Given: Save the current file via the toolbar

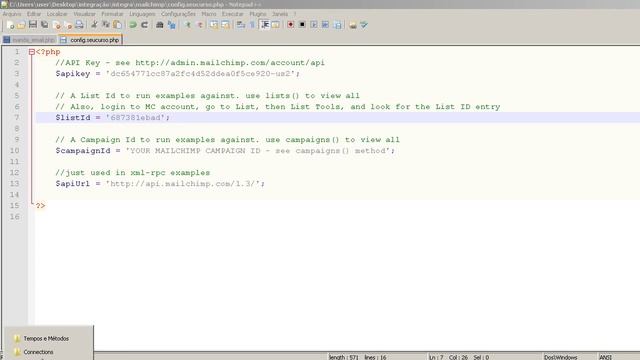Looking at the screenshot, I should (33, 25).
